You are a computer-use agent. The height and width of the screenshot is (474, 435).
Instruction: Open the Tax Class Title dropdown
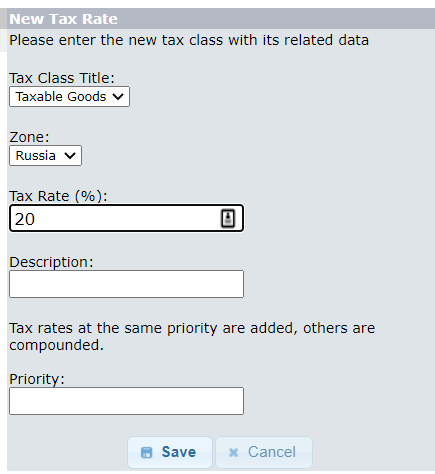[x=69, y=97]
